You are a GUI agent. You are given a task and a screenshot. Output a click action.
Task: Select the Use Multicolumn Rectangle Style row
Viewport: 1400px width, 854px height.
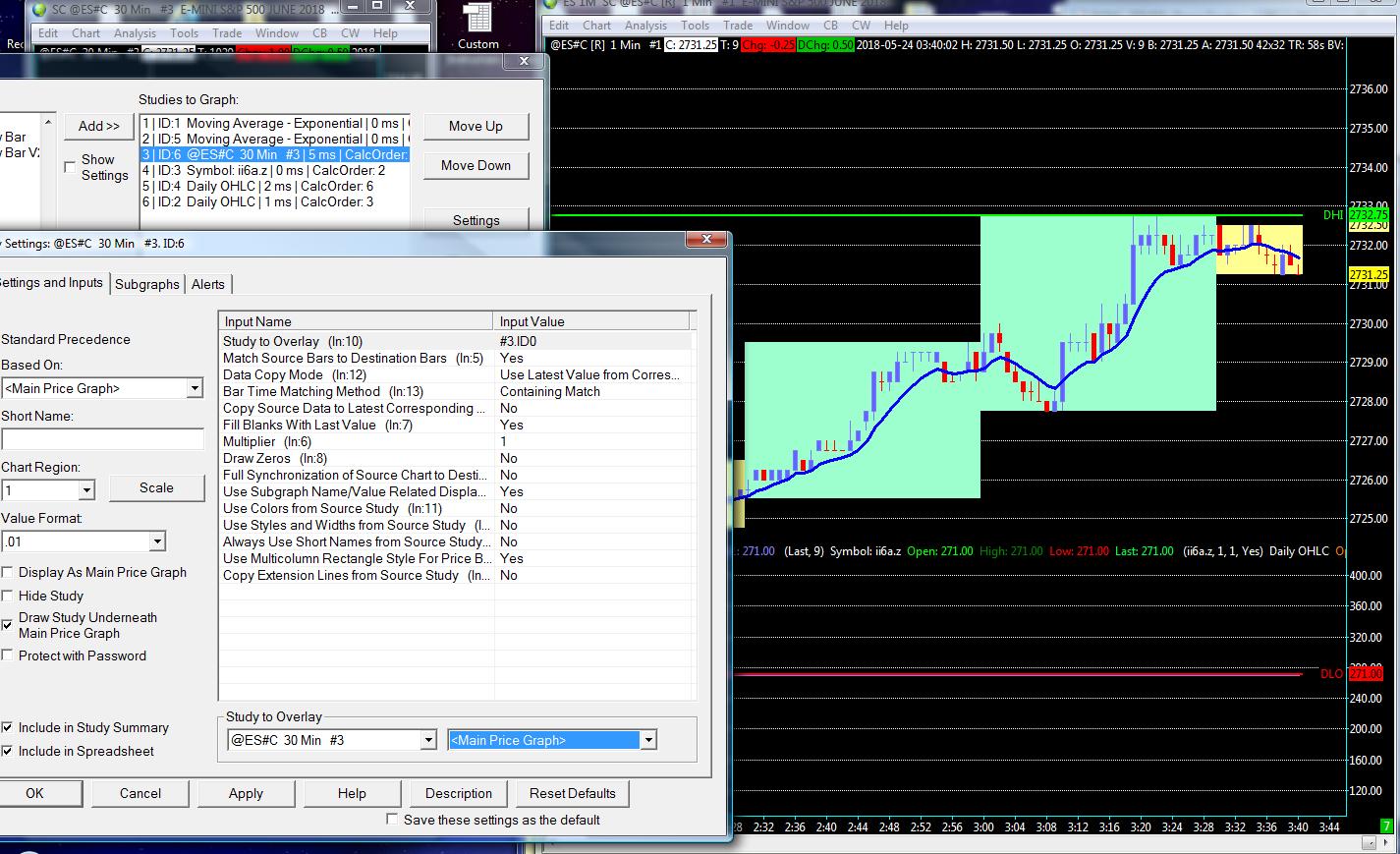[457, 558]
